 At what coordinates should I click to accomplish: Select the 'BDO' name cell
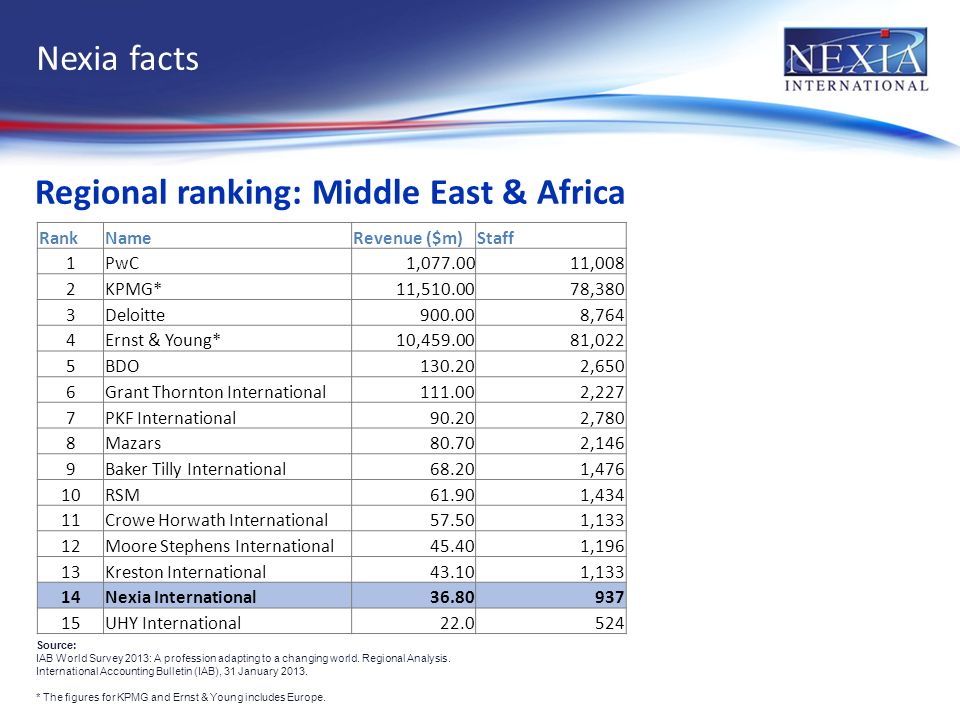click(x=227, y=365)
